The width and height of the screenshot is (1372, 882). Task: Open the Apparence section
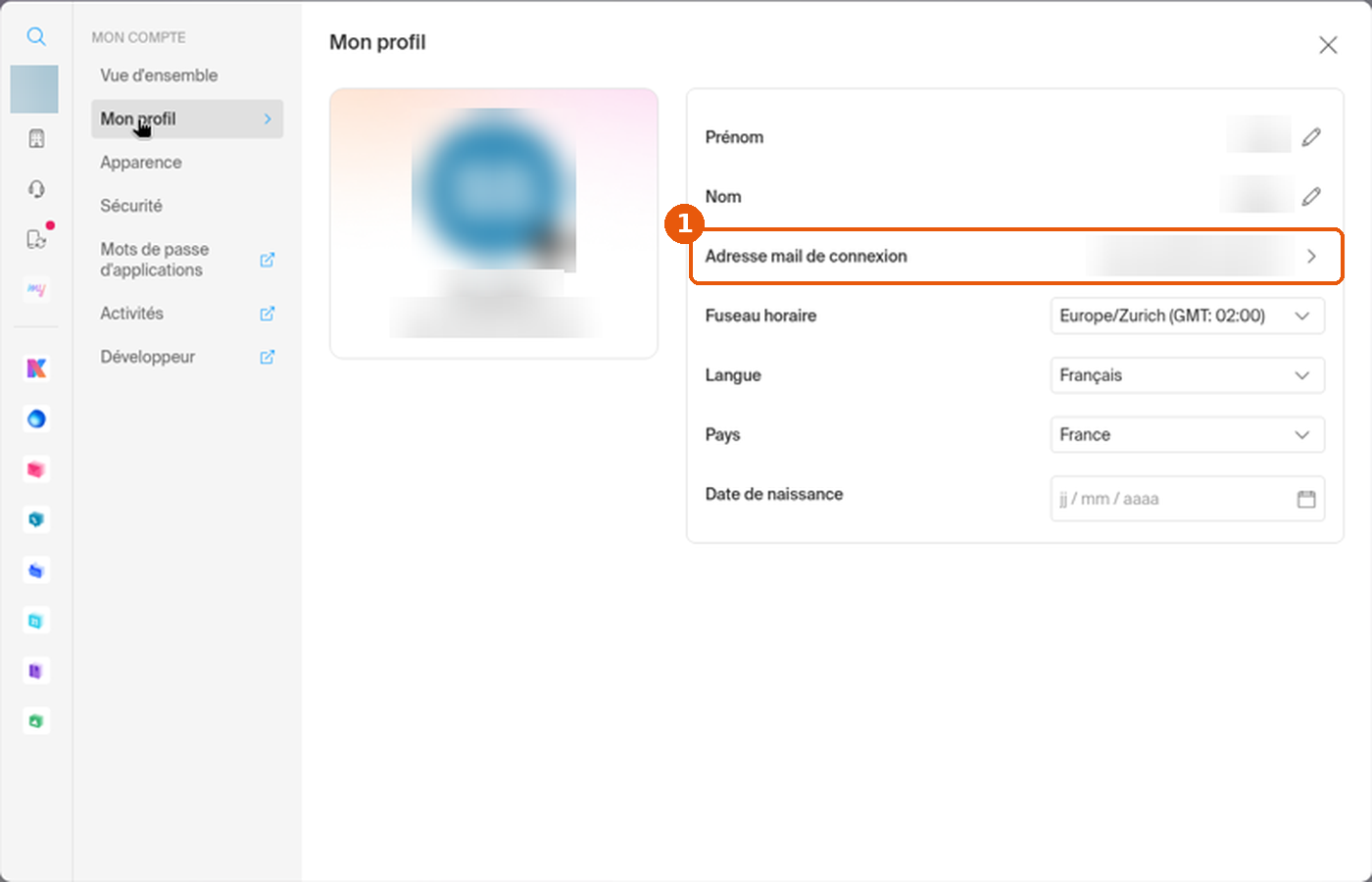tap(141, 163)
